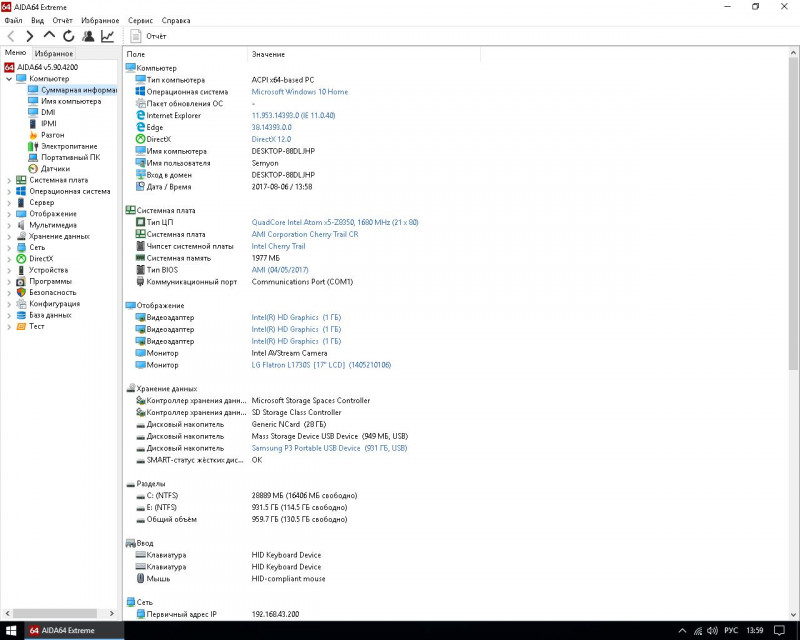Open the Intel Cherry Trail chipset link
Image resolution: width=800 pixels, height=640 pixels.
click(x=278, y=246)
